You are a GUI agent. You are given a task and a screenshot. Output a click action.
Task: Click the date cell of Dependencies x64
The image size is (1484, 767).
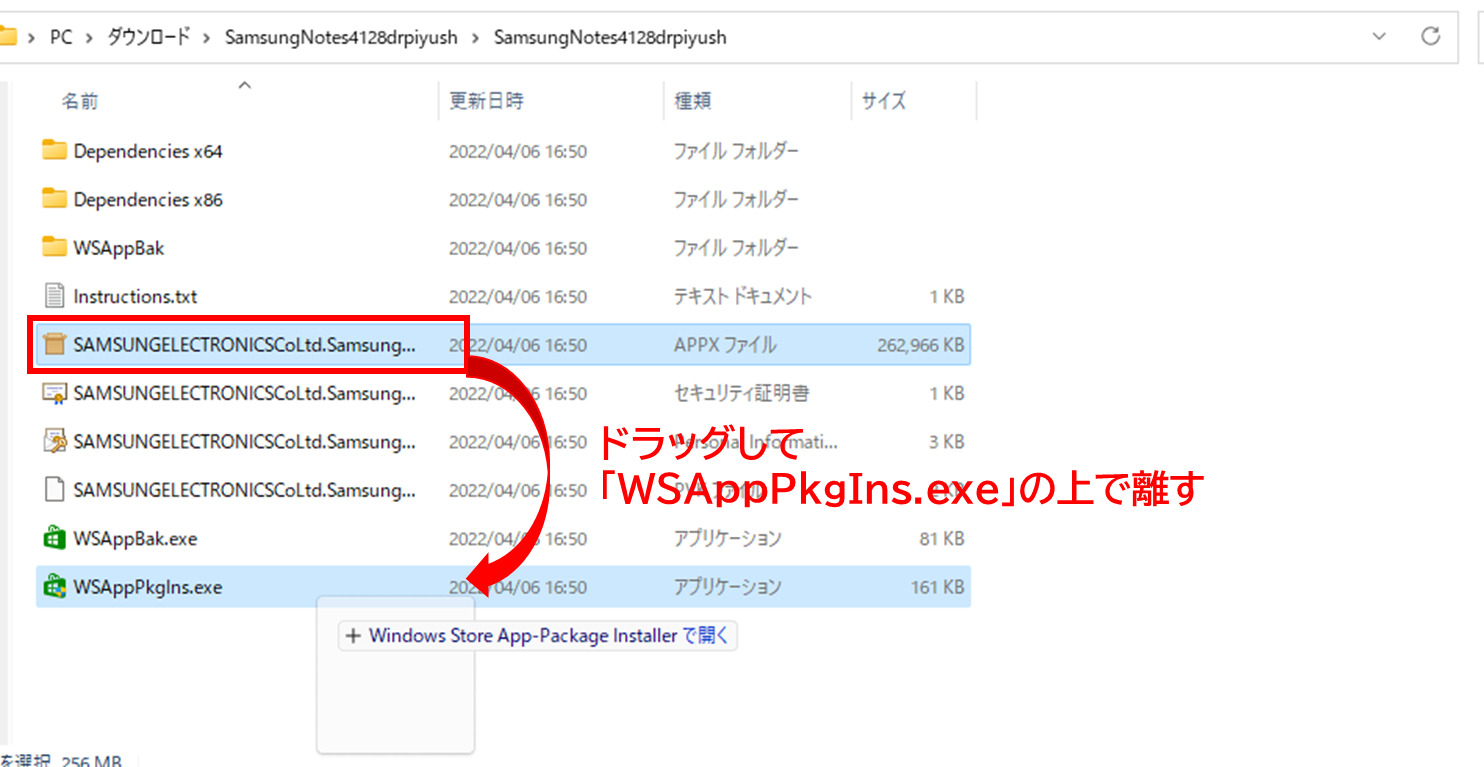tap(518, 151)
